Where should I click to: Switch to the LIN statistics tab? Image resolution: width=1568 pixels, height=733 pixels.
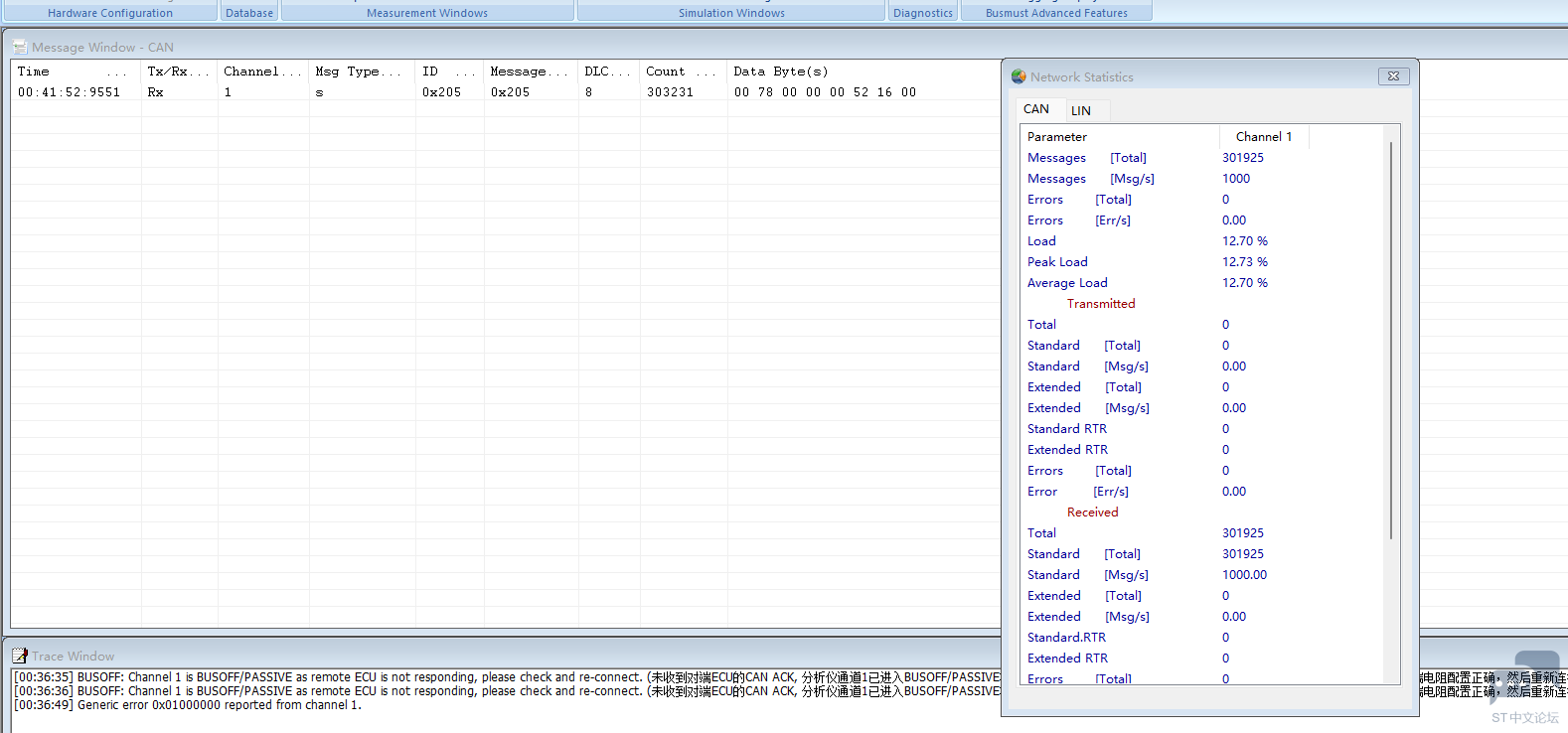[1081, 110]
